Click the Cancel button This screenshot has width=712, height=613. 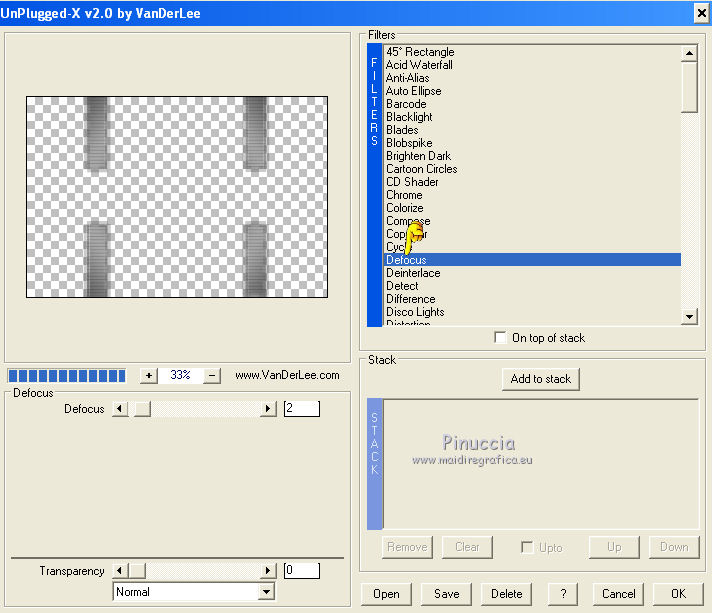coord(618,594)
